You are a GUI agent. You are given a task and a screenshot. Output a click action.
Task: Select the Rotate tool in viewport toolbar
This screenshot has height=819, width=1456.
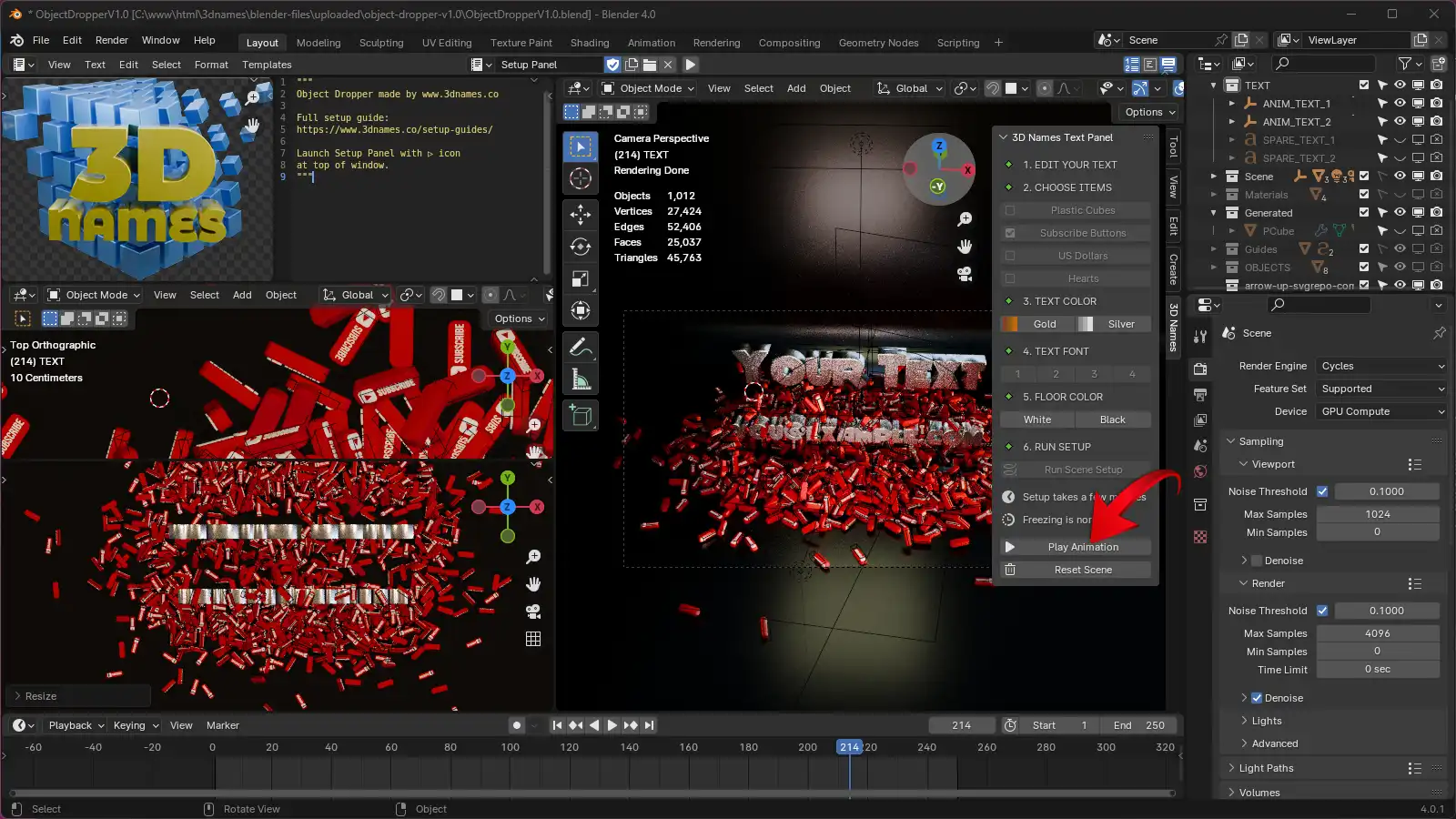[581, 246]
